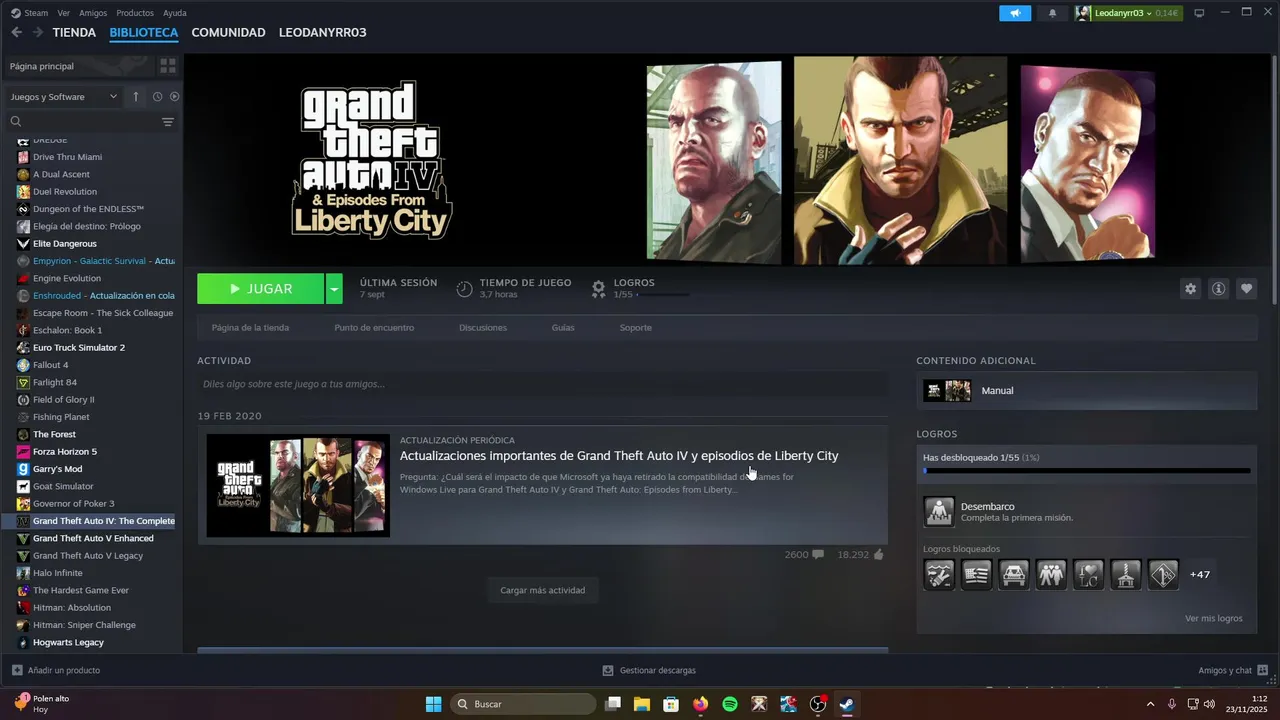Select Euro Truck Simulator 2 in library
The width and height of the screenshot is (1280, 720).
click(79, 348)
